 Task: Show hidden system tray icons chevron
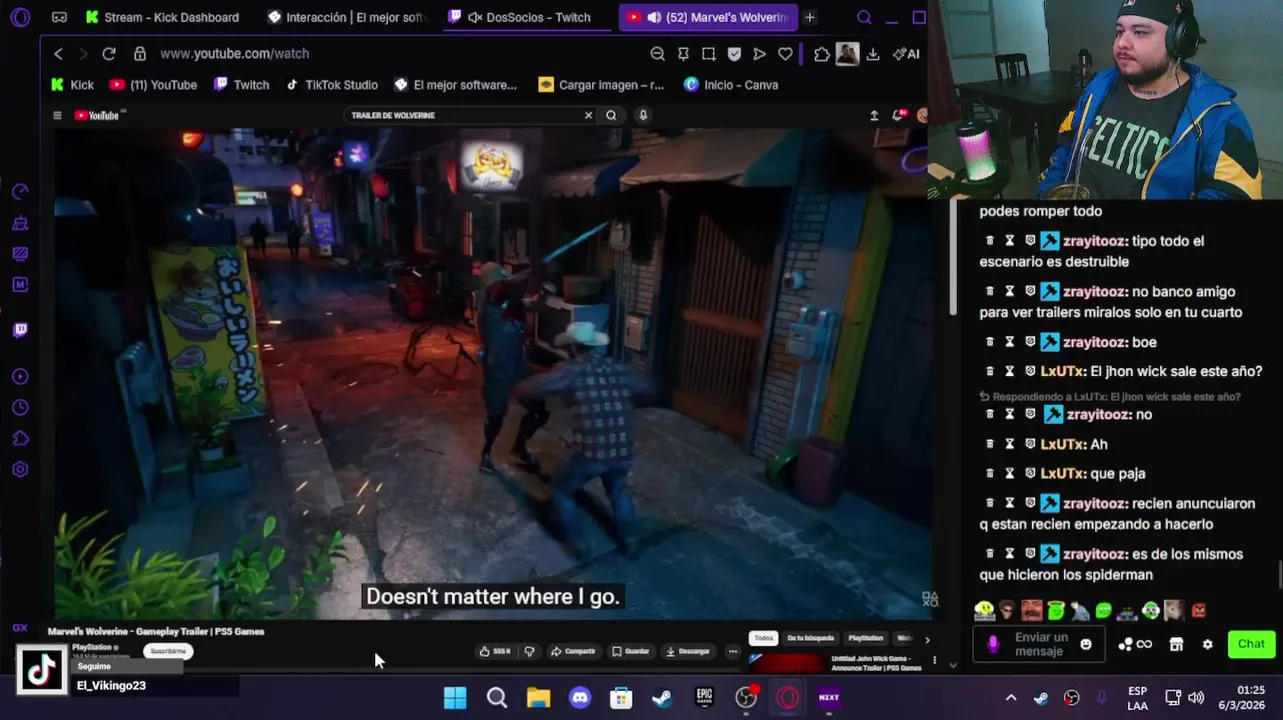pos(1011,698)
